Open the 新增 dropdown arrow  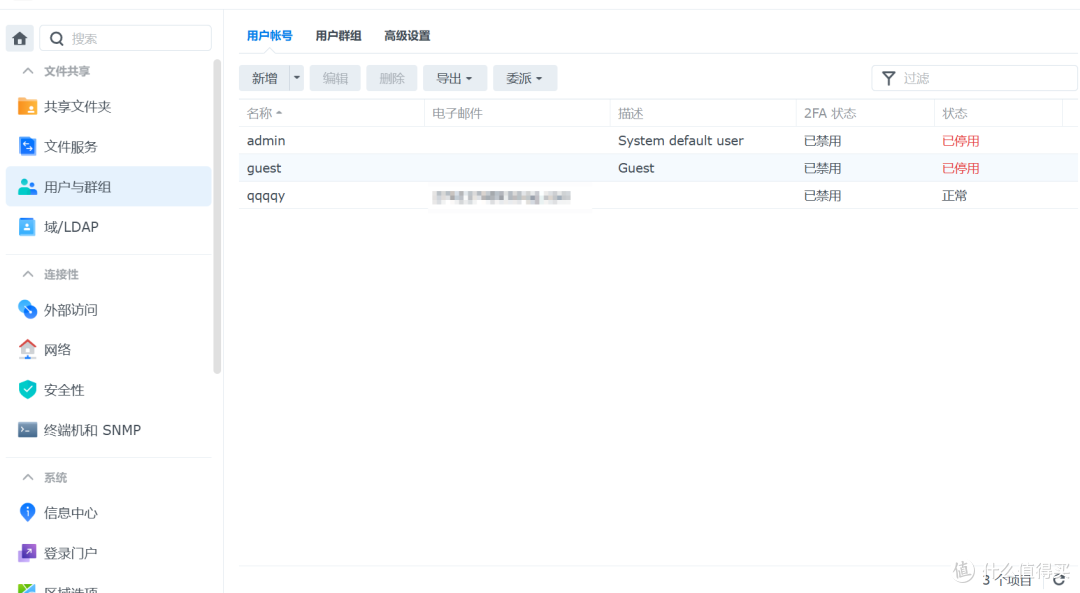[x=297, y=78]
